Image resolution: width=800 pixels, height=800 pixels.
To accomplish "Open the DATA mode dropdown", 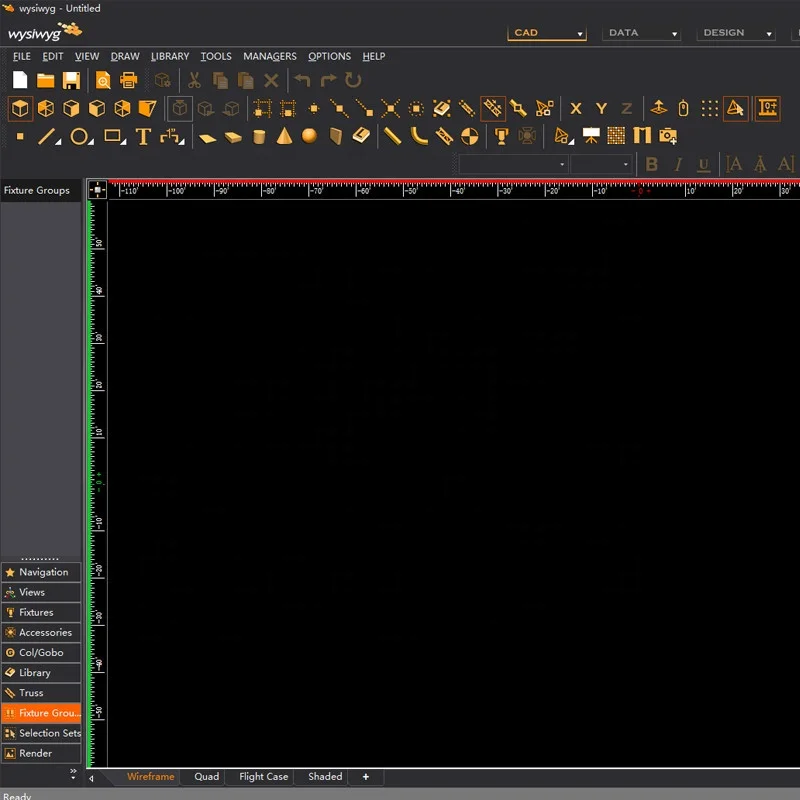I will pos(641,33).
